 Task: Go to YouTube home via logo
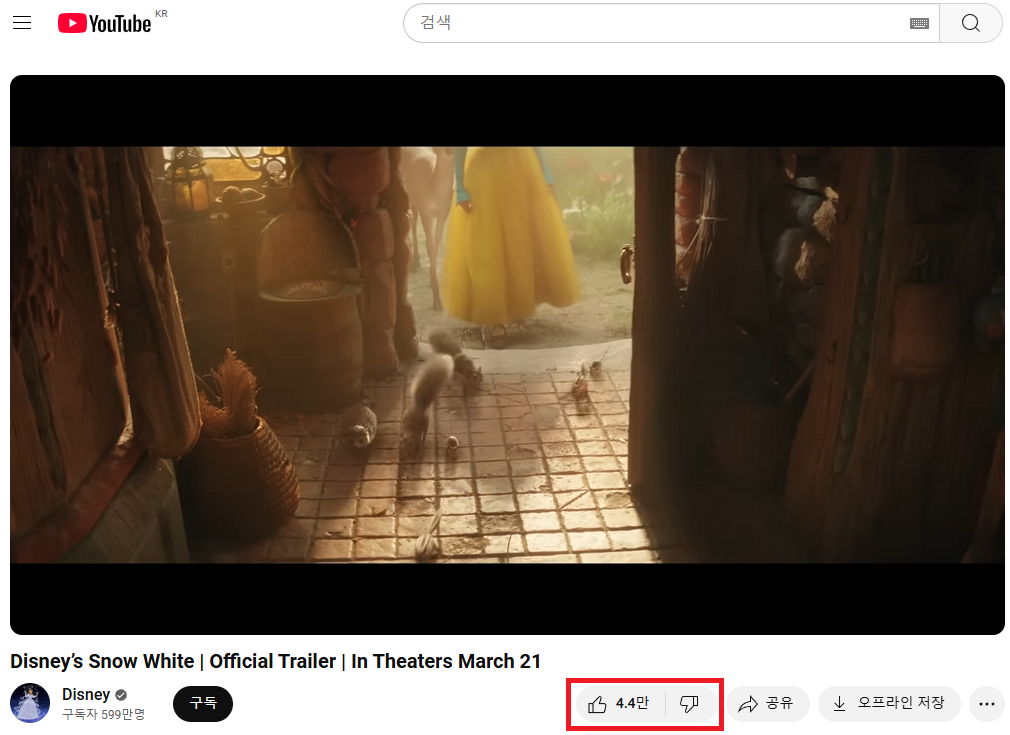[104, 23]
